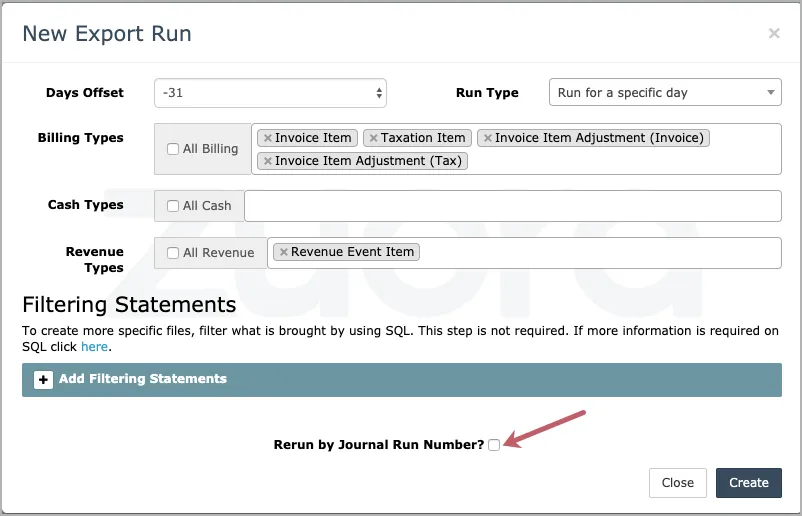Check the All Billing checkbox
The height and width of the screenshot is (516, 802).
coord(173,149)
